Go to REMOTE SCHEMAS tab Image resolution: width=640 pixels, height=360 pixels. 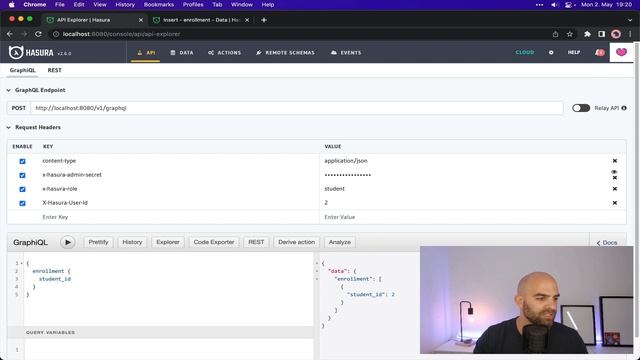click(285, 53)
